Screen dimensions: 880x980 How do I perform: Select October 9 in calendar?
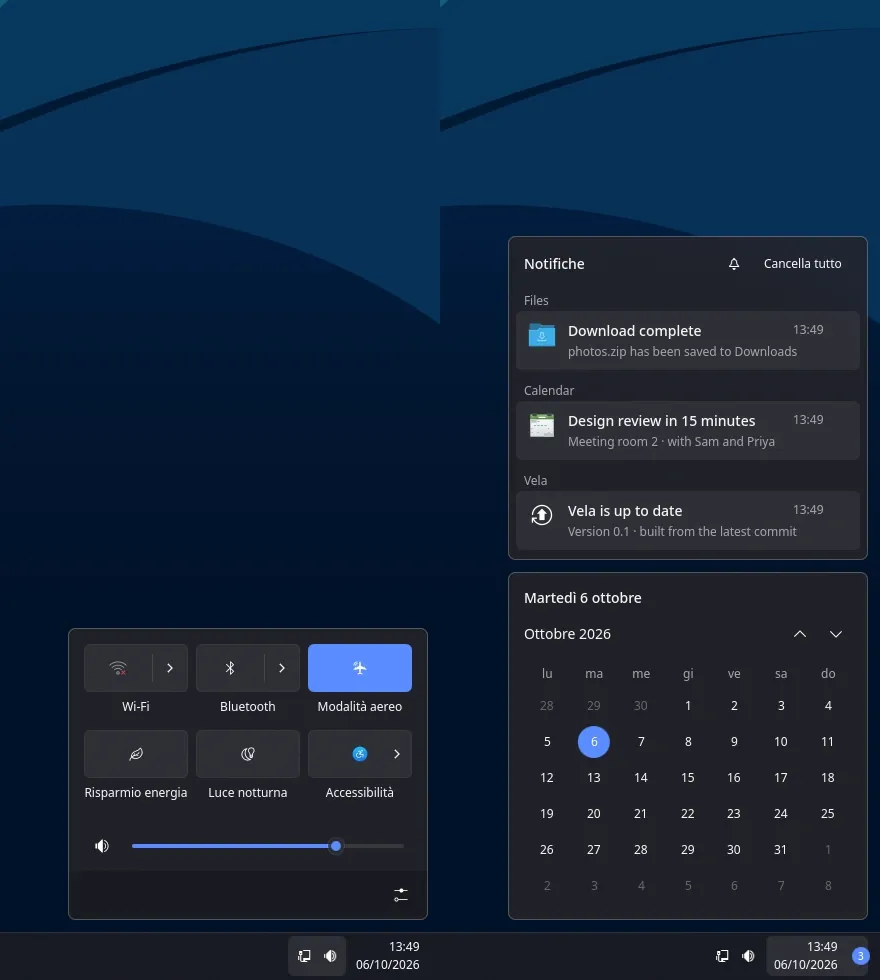[734, 742]
